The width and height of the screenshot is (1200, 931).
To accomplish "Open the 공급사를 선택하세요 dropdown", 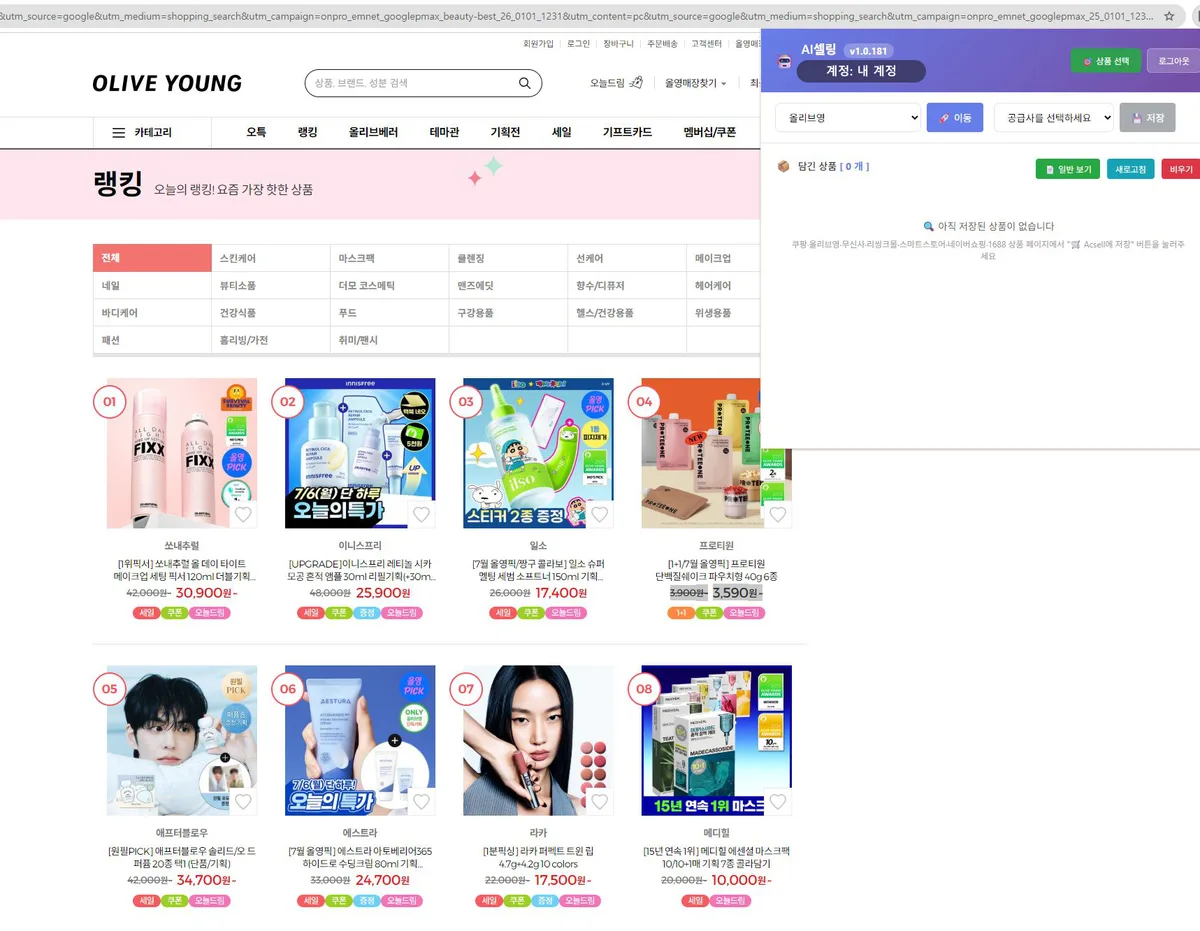I will [x=1054, y=117].
